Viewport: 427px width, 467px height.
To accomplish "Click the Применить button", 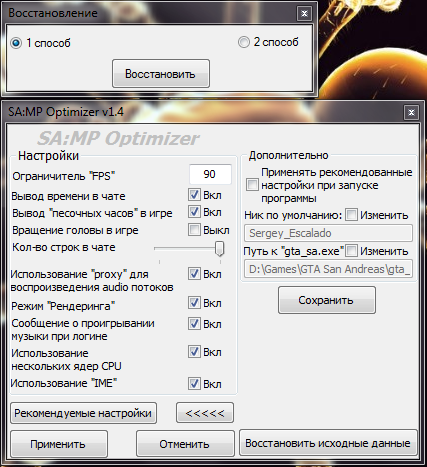I will coord(59,444).
